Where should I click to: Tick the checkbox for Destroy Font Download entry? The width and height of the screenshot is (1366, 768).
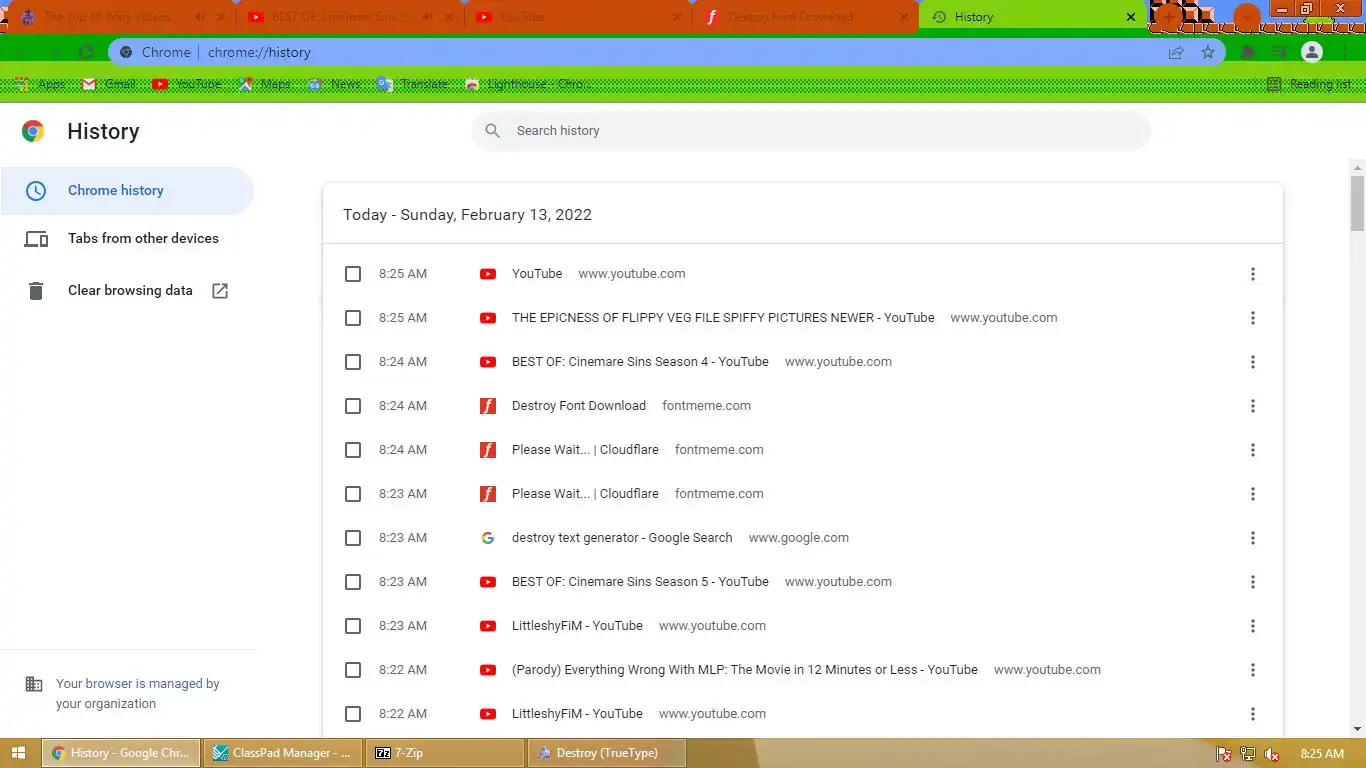(x=353, y=406)
